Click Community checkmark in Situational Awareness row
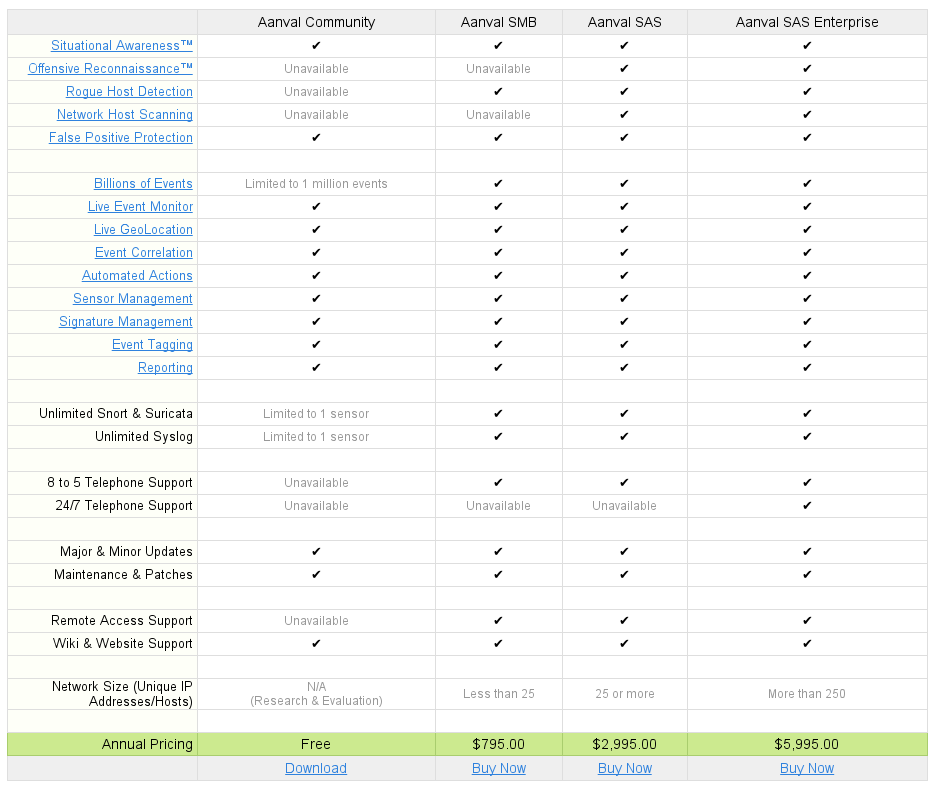 pyautogui.click(x=317, y=46)
